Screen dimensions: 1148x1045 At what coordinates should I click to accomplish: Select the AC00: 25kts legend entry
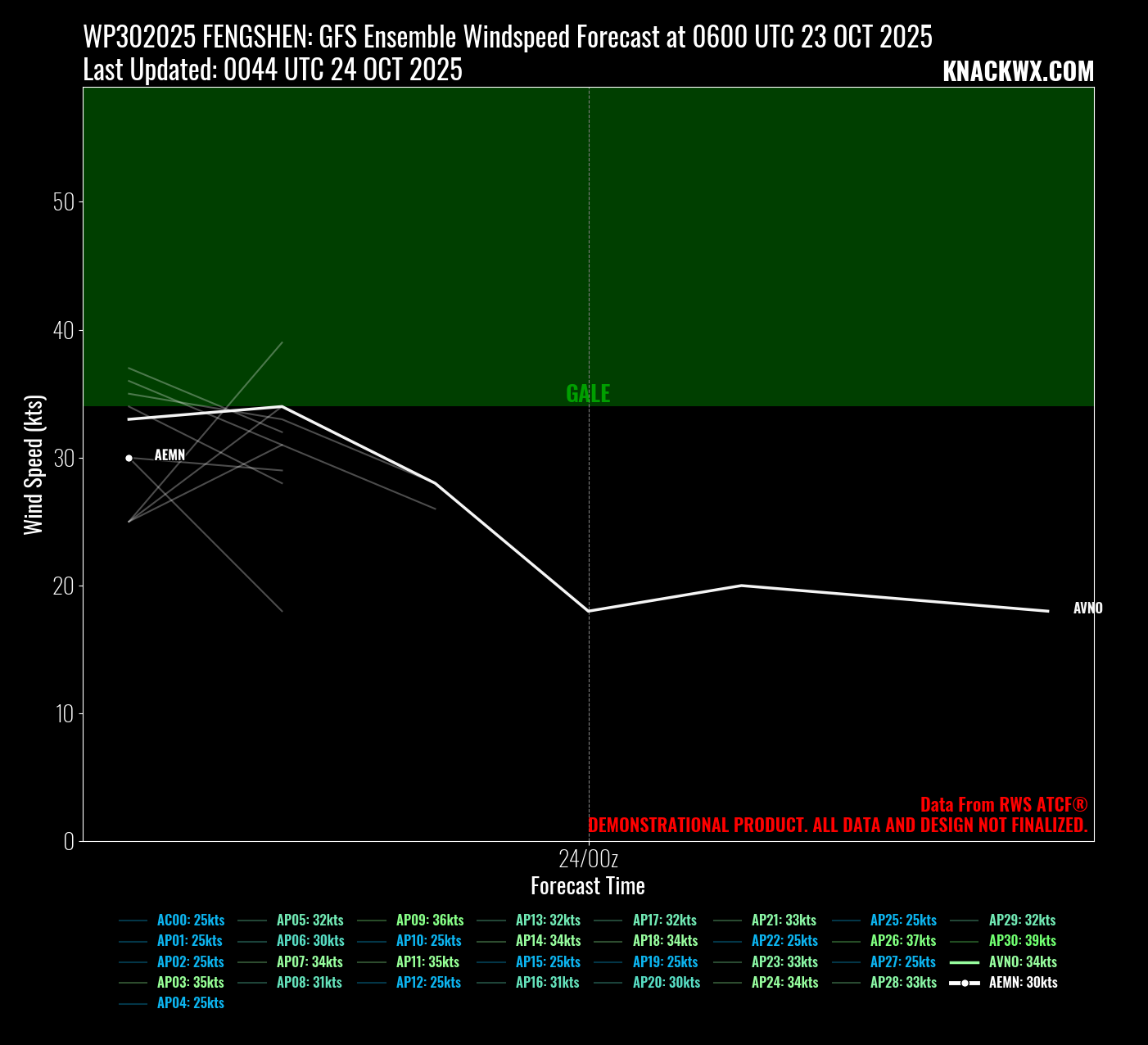click(190, 921)
